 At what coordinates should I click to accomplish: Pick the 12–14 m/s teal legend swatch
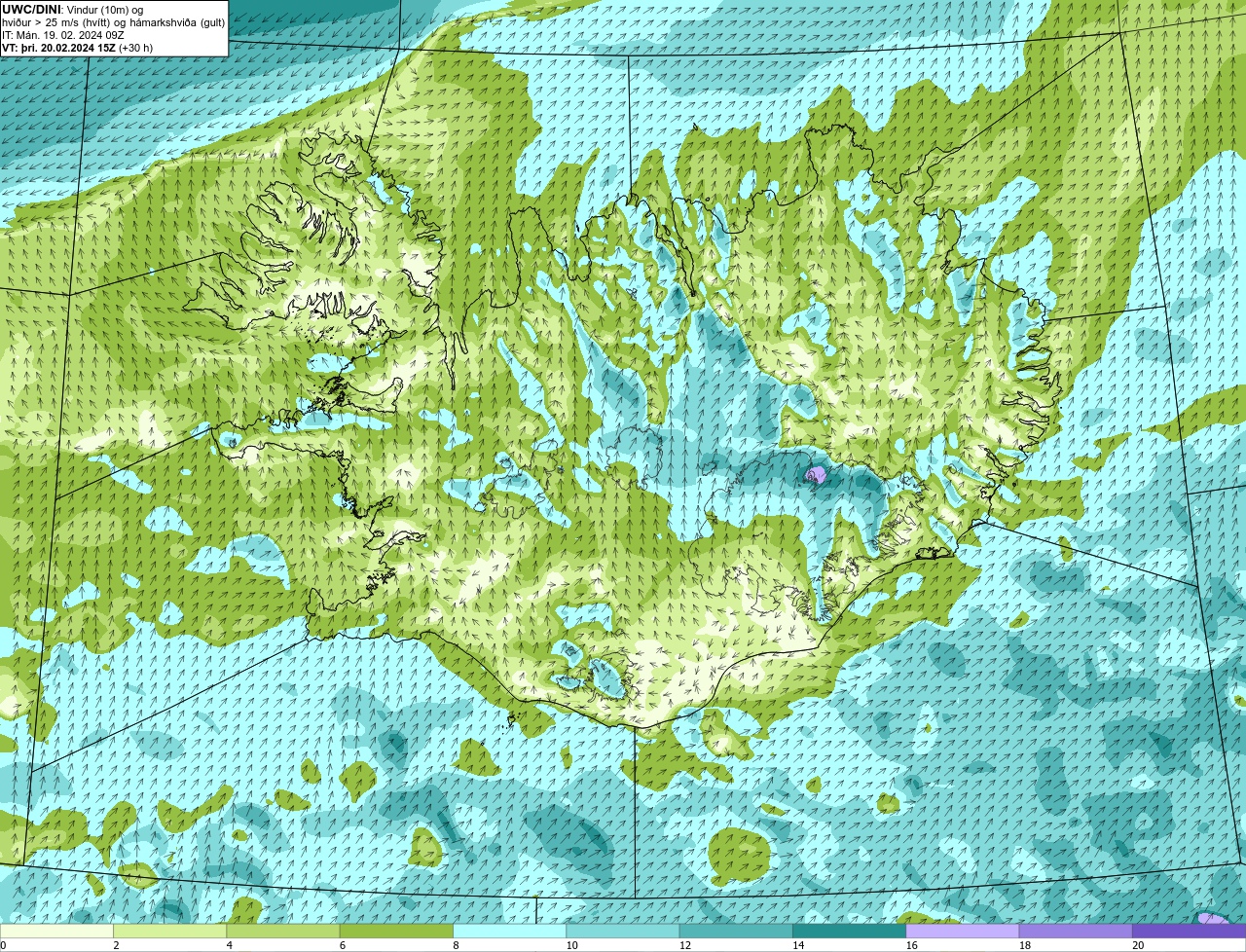tap(736, 931)
